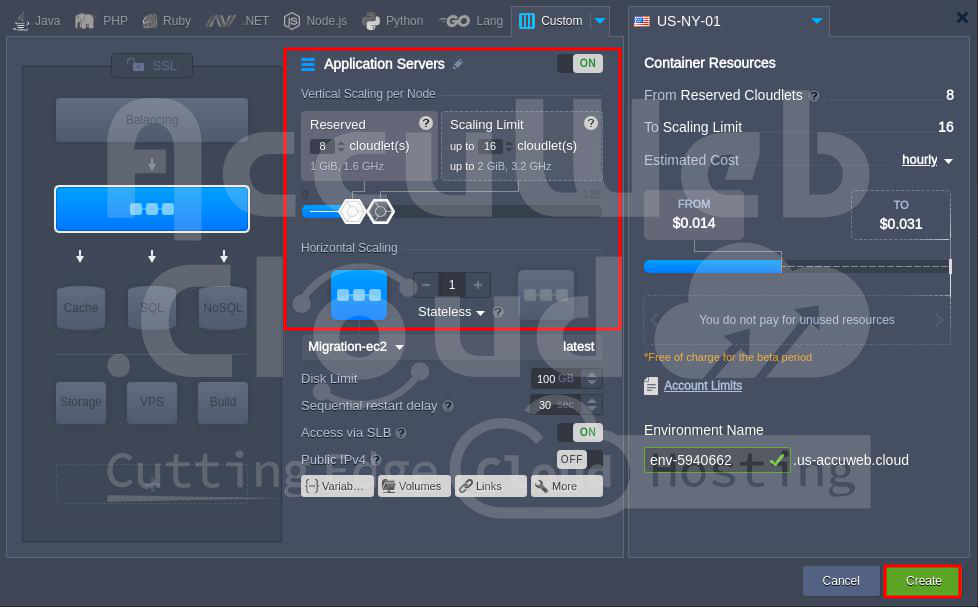Screen dimensions: 978x607
Task: Open the US-NY-01 region dropdown
Action: point(728,20)
